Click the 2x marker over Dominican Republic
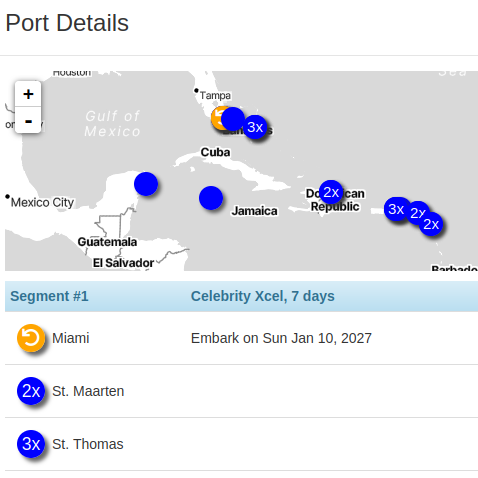This screenshot has width=478, height=478. click(331, 192)
